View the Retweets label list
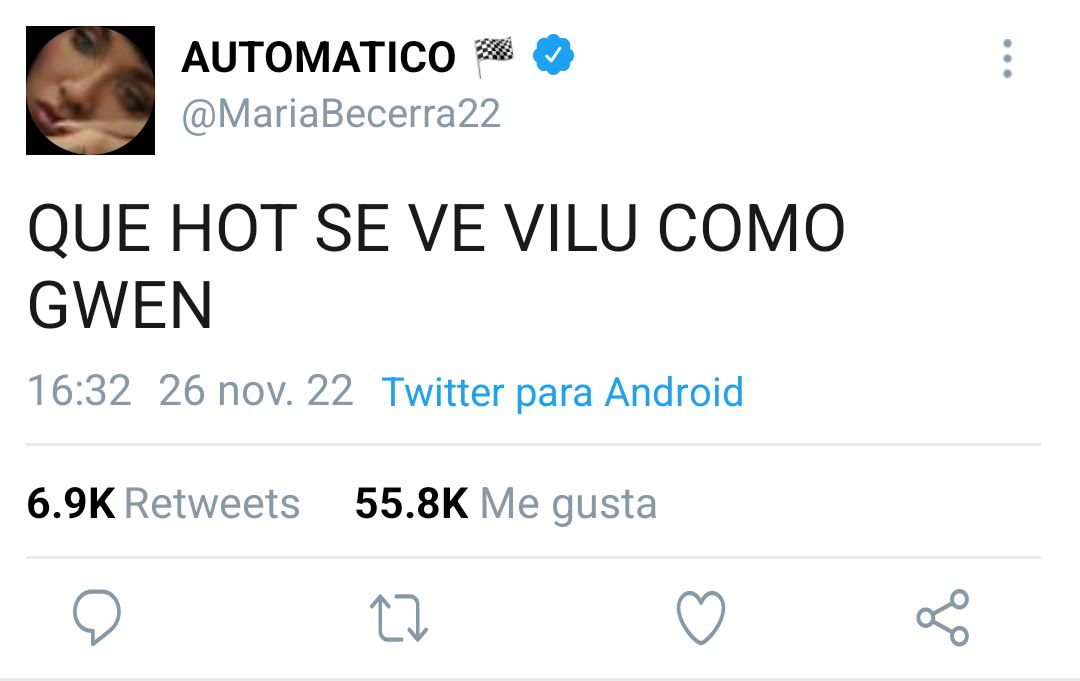 [x=212, y=503]
